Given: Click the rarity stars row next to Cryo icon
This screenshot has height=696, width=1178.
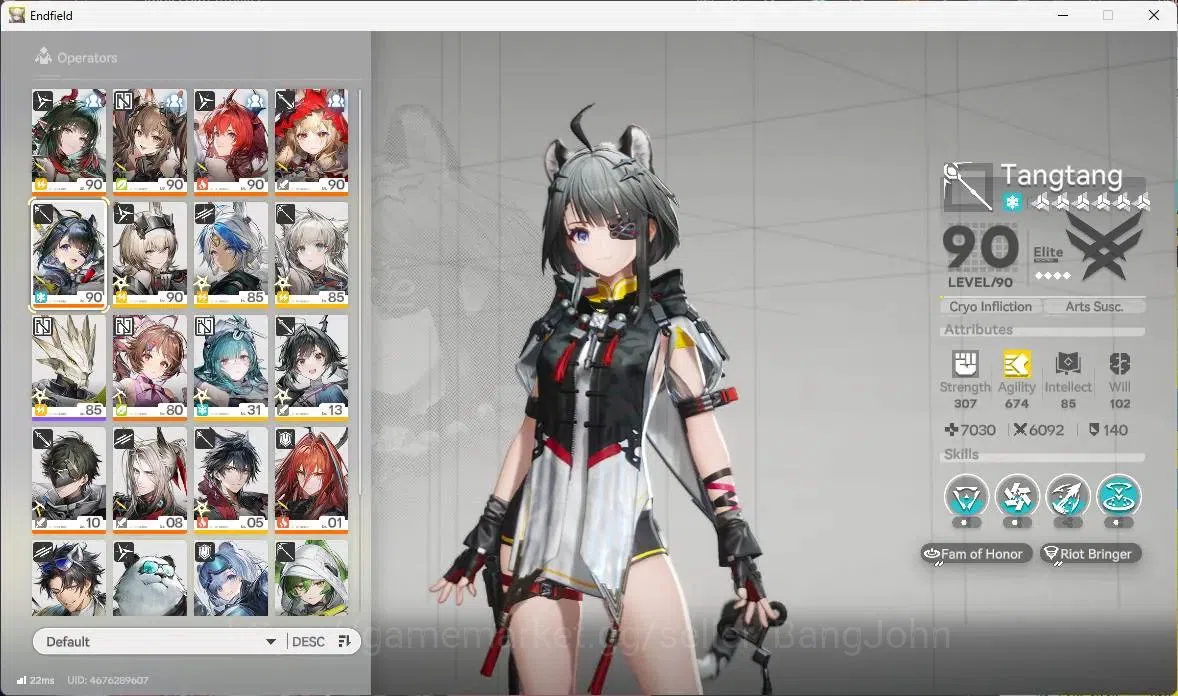Looking at the screenshot, I should pos(1090,201).
